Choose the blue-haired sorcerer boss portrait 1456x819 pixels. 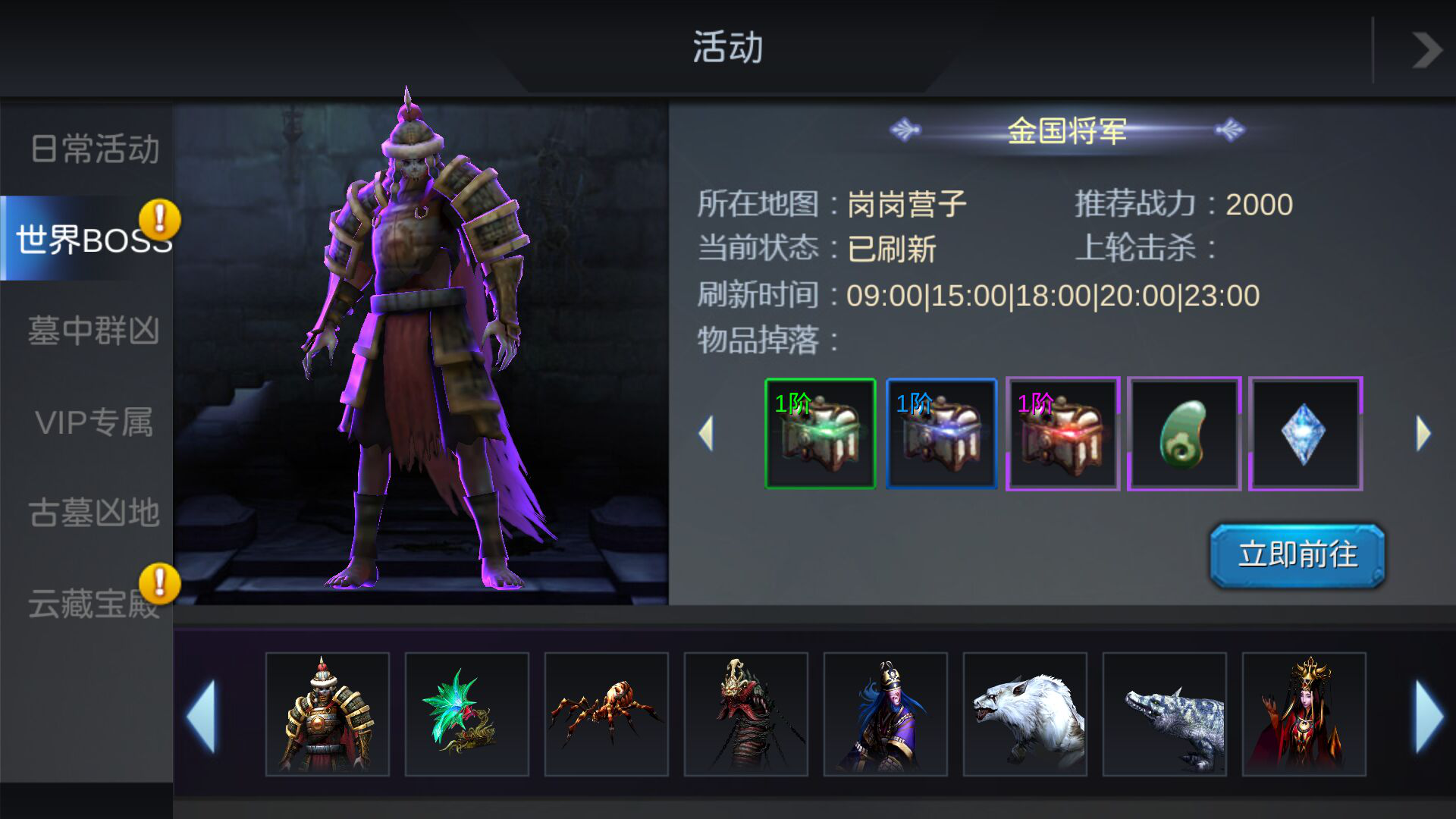886,714
